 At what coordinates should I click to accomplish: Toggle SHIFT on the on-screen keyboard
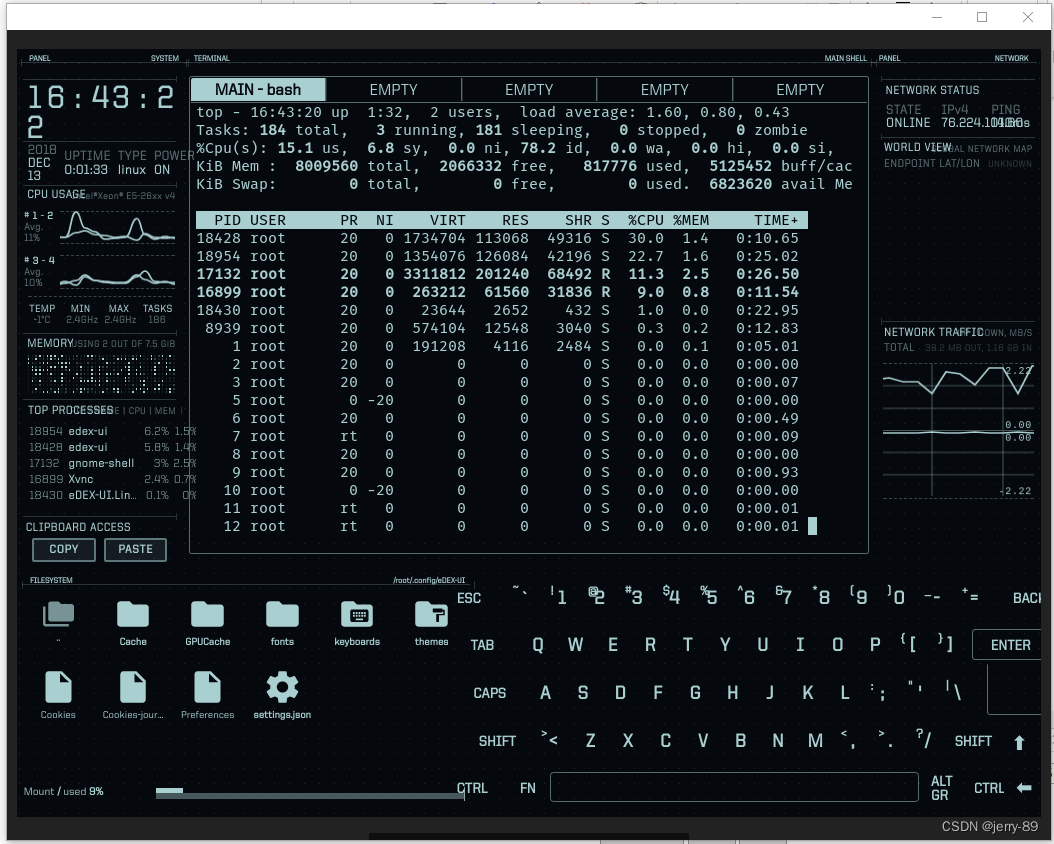(x=497, y=740)
